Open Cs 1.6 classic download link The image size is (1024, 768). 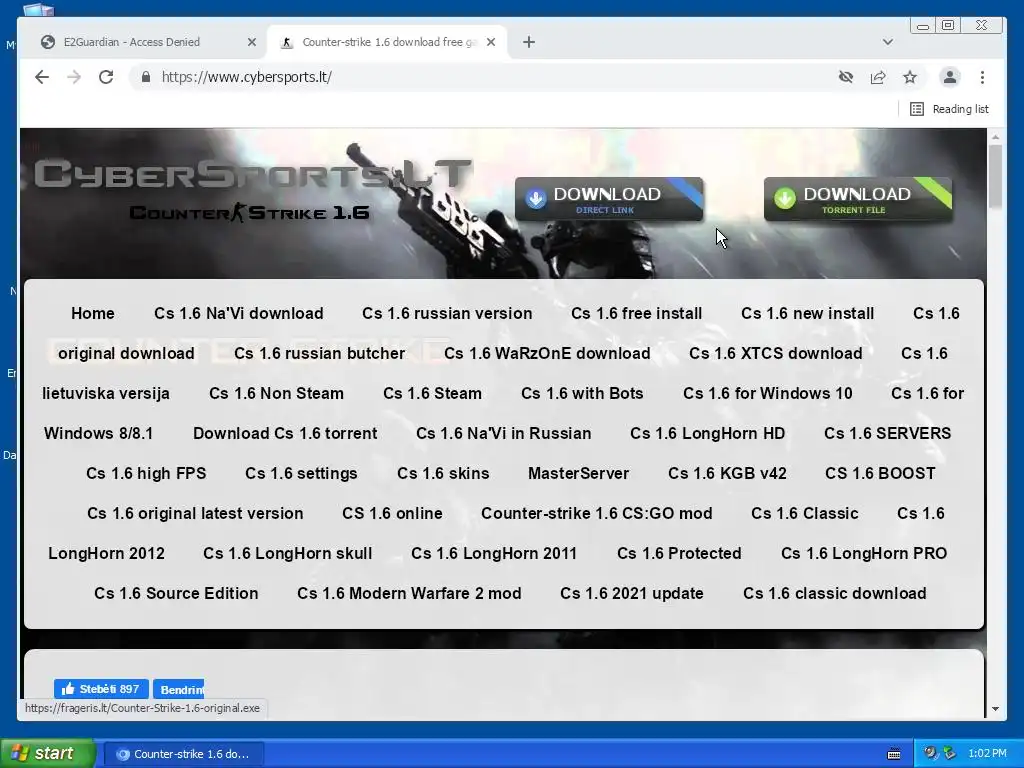point(835,593)
